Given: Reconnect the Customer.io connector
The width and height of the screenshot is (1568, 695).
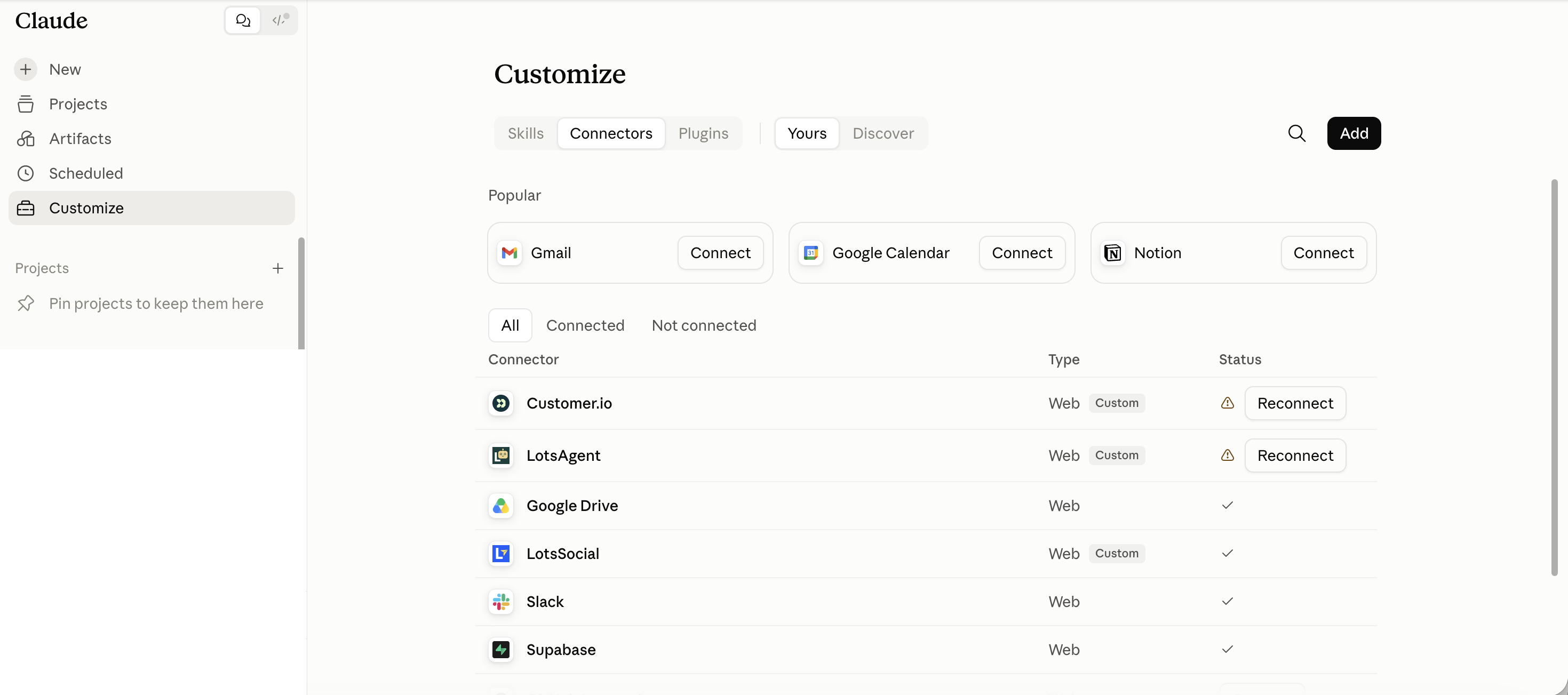Looking at the screenshot, I should click(1295, 403).
